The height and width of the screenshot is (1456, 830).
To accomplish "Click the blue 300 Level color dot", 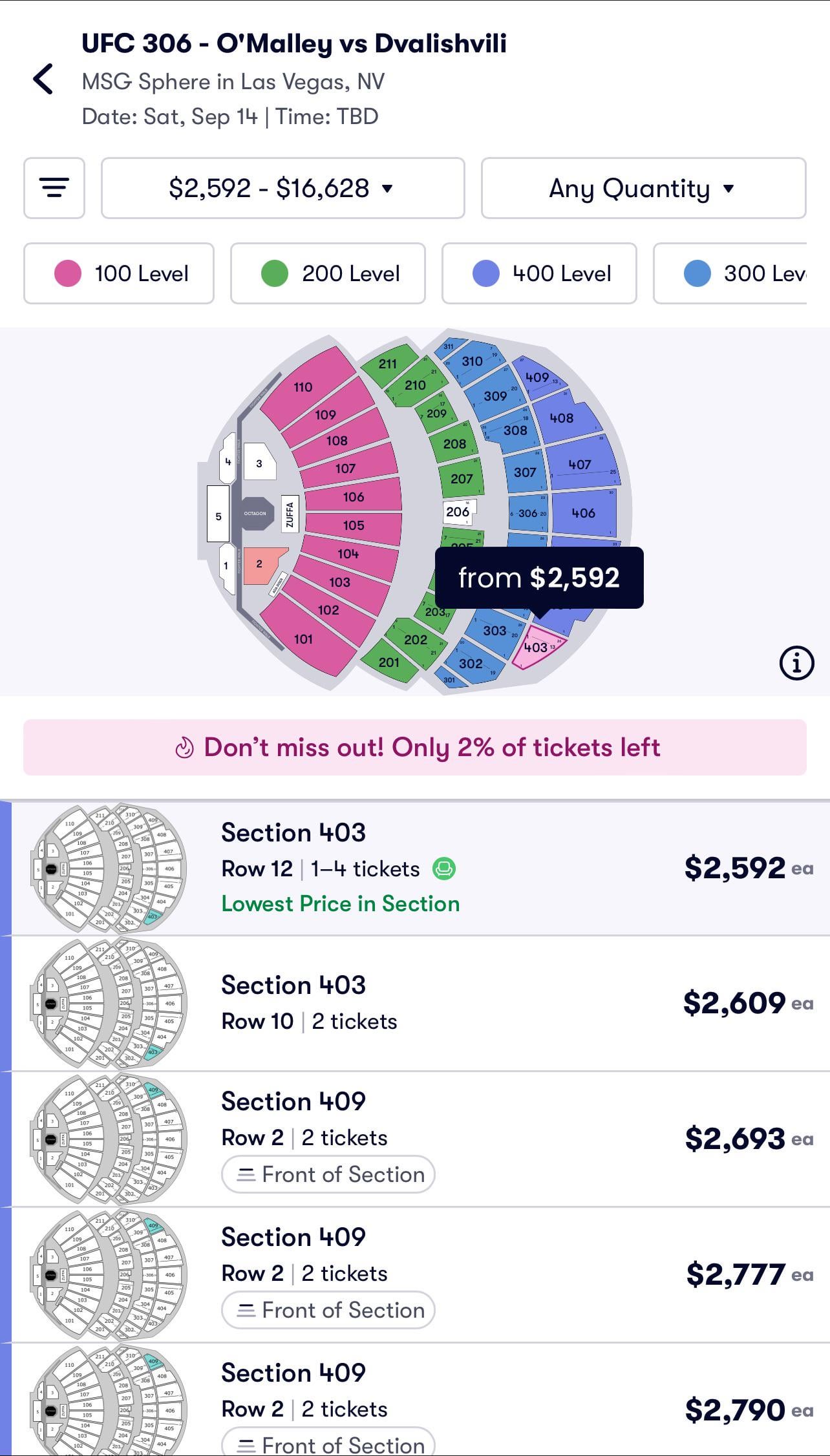I will [697, 273].
